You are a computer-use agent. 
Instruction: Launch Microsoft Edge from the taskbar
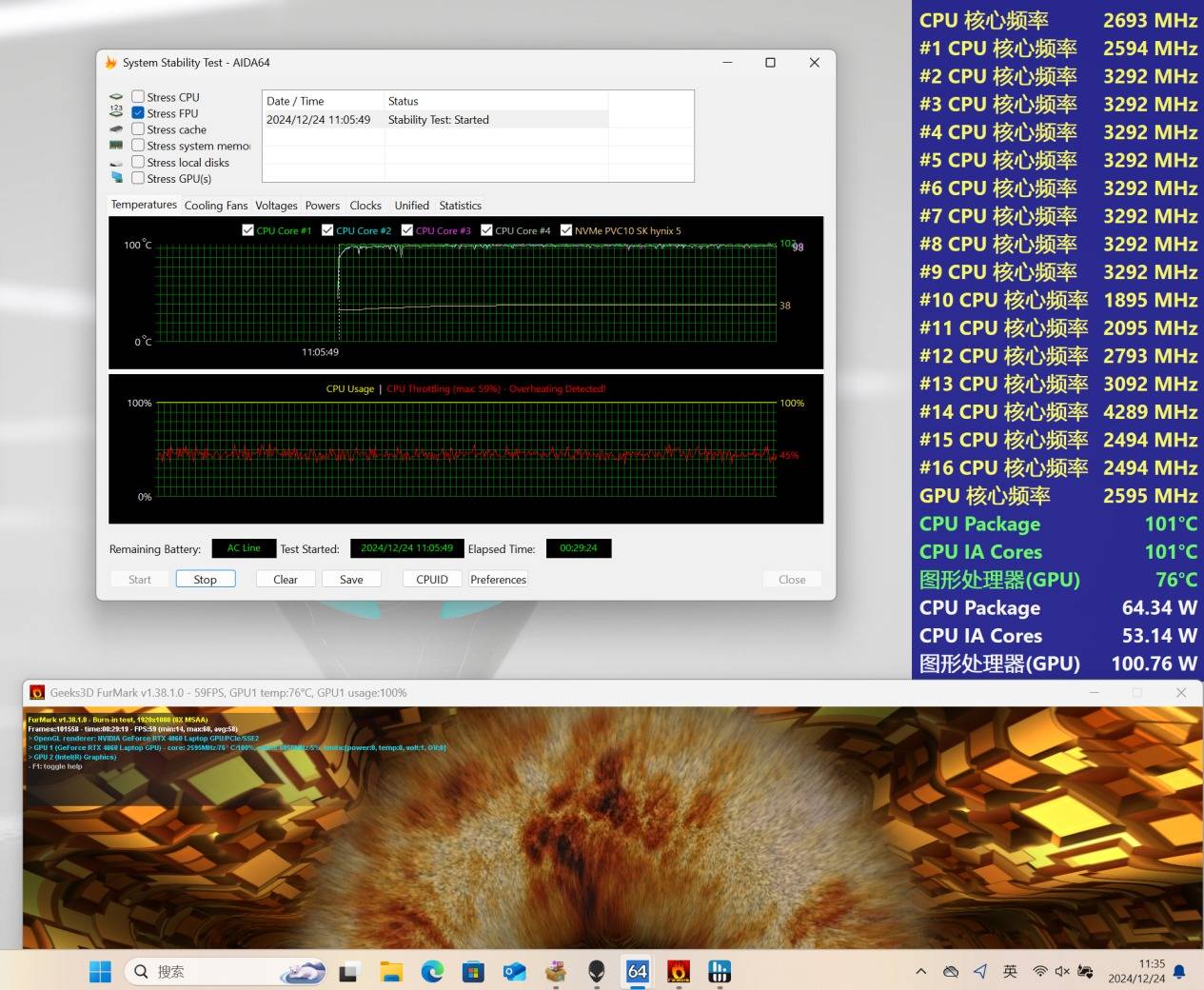[x=432, y=971]
